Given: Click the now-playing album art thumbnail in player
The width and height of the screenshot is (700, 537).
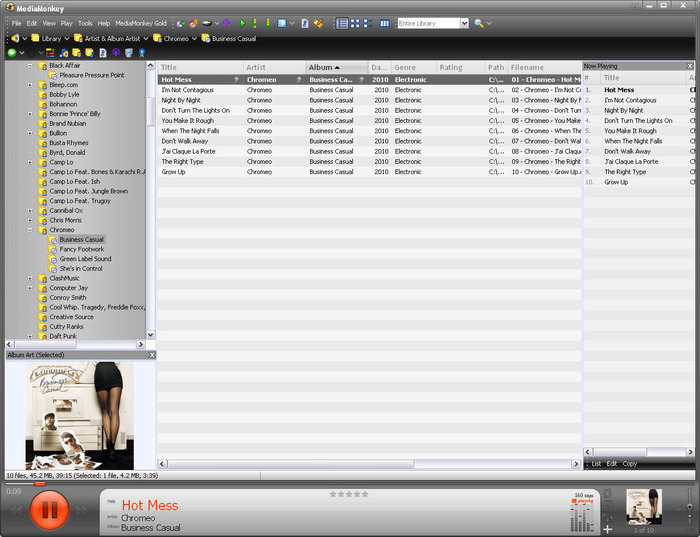Looking at the screenshot, I should point(643,506).
